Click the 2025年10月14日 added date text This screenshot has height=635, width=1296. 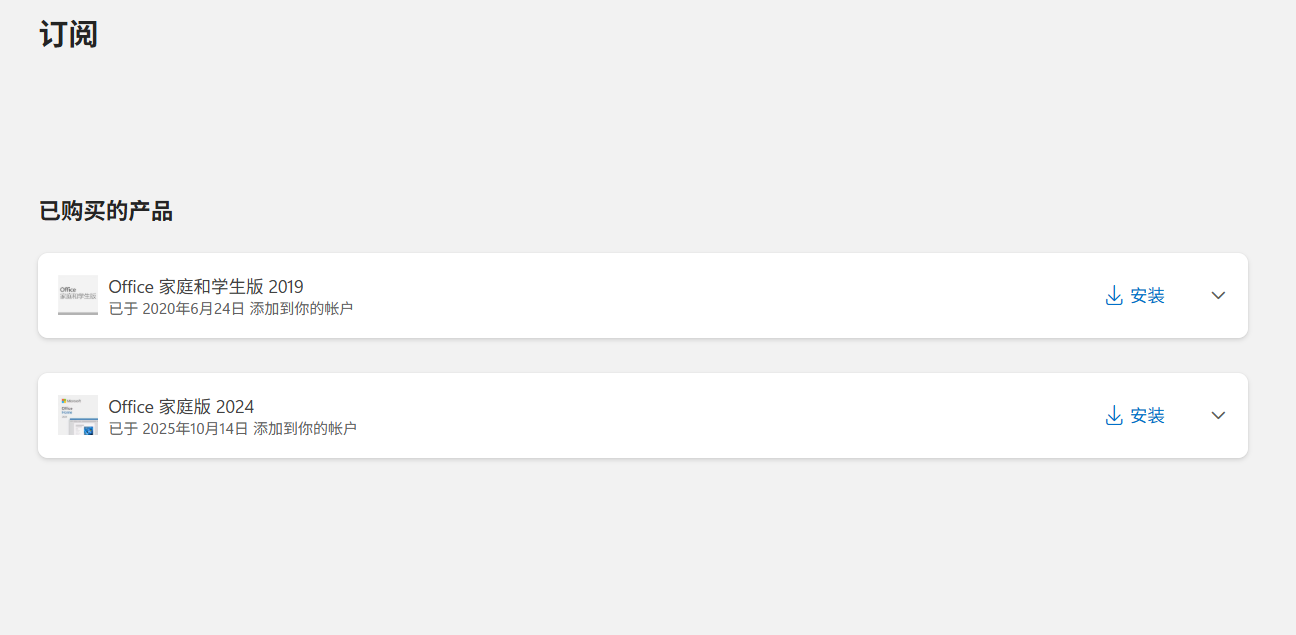point(195,429)
